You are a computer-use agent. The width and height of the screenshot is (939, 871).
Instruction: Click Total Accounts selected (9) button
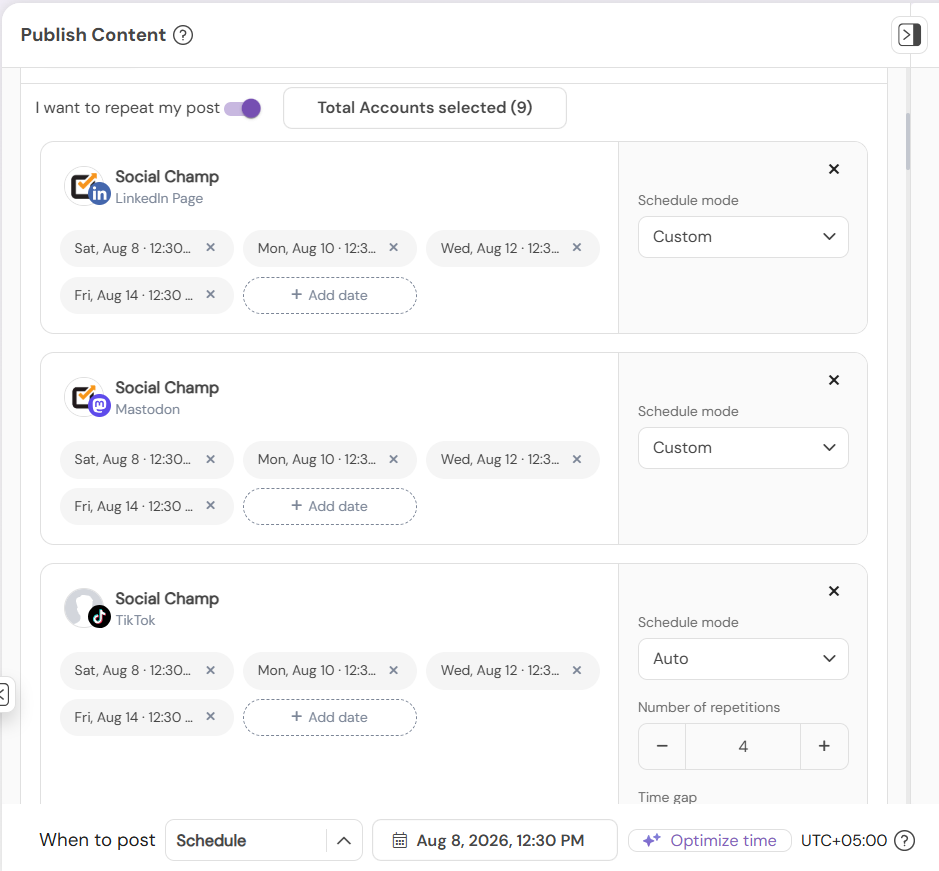point(425,108)
